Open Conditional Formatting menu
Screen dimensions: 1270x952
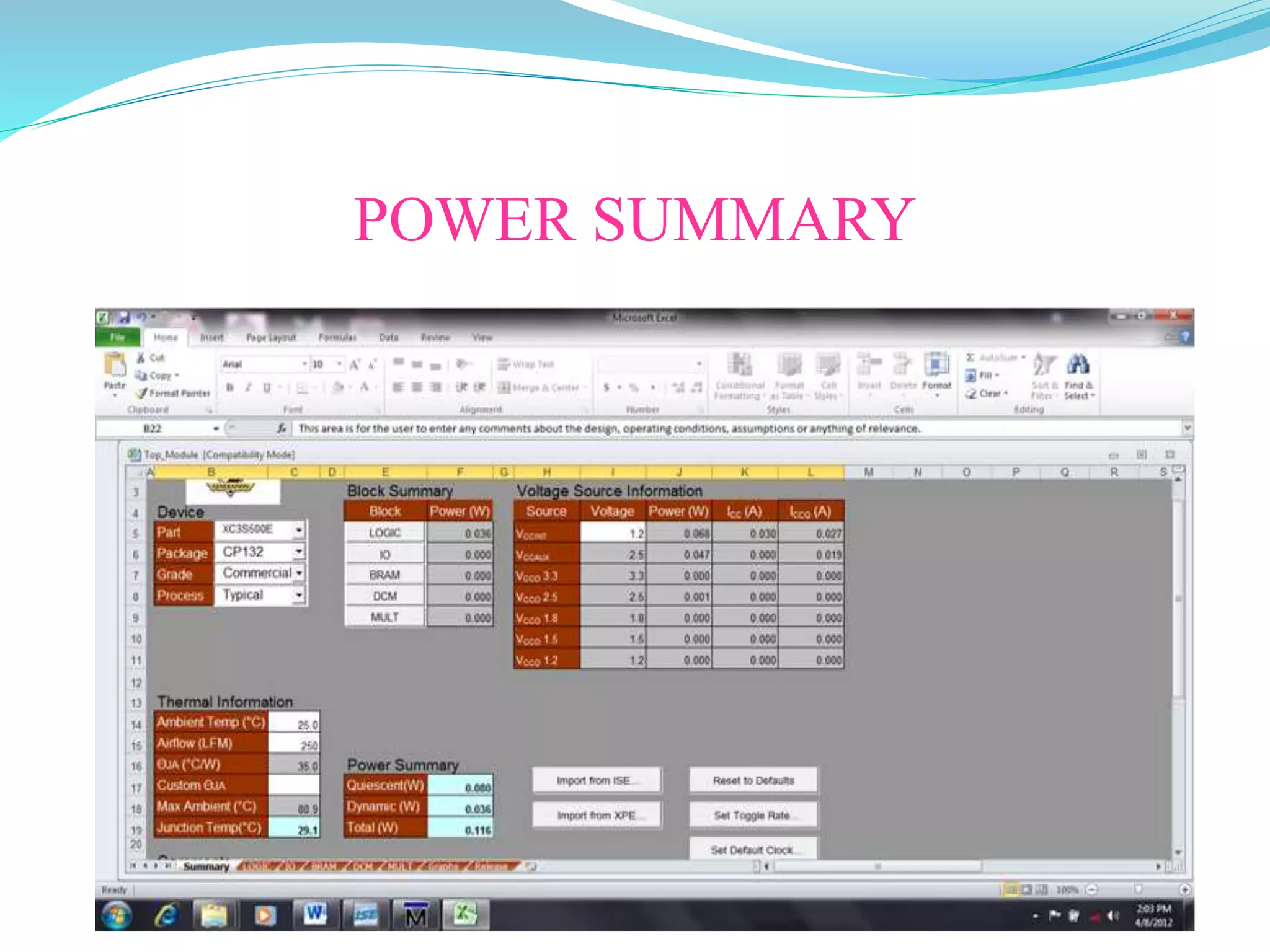coord(739,376)
